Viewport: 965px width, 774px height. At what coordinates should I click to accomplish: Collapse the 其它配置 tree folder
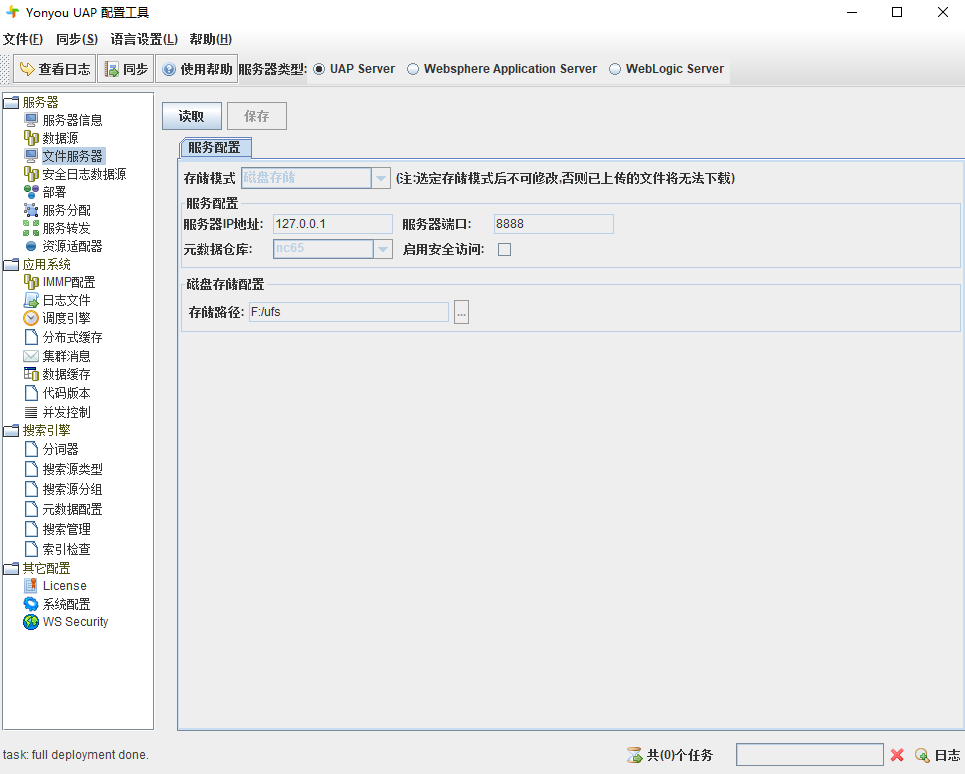11,569
